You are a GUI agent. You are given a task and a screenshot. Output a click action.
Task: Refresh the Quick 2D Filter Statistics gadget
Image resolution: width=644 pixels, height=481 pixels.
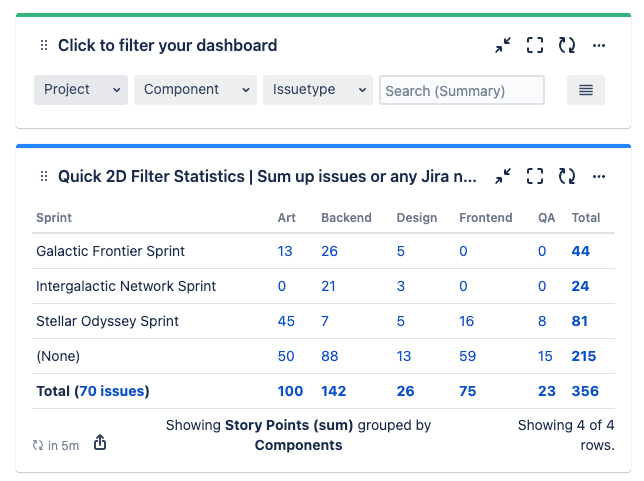pyautogui.click(x=567, y=176)
